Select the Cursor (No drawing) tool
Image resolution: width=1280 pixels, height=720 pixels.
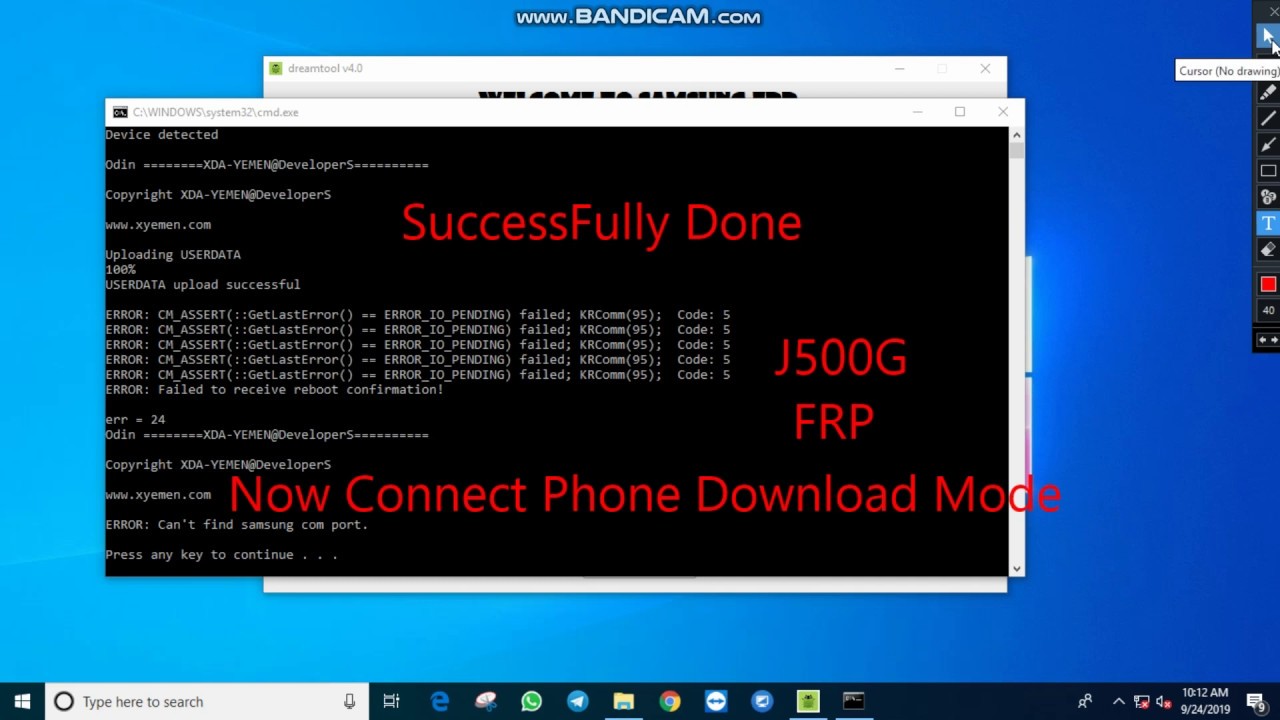1268,37
